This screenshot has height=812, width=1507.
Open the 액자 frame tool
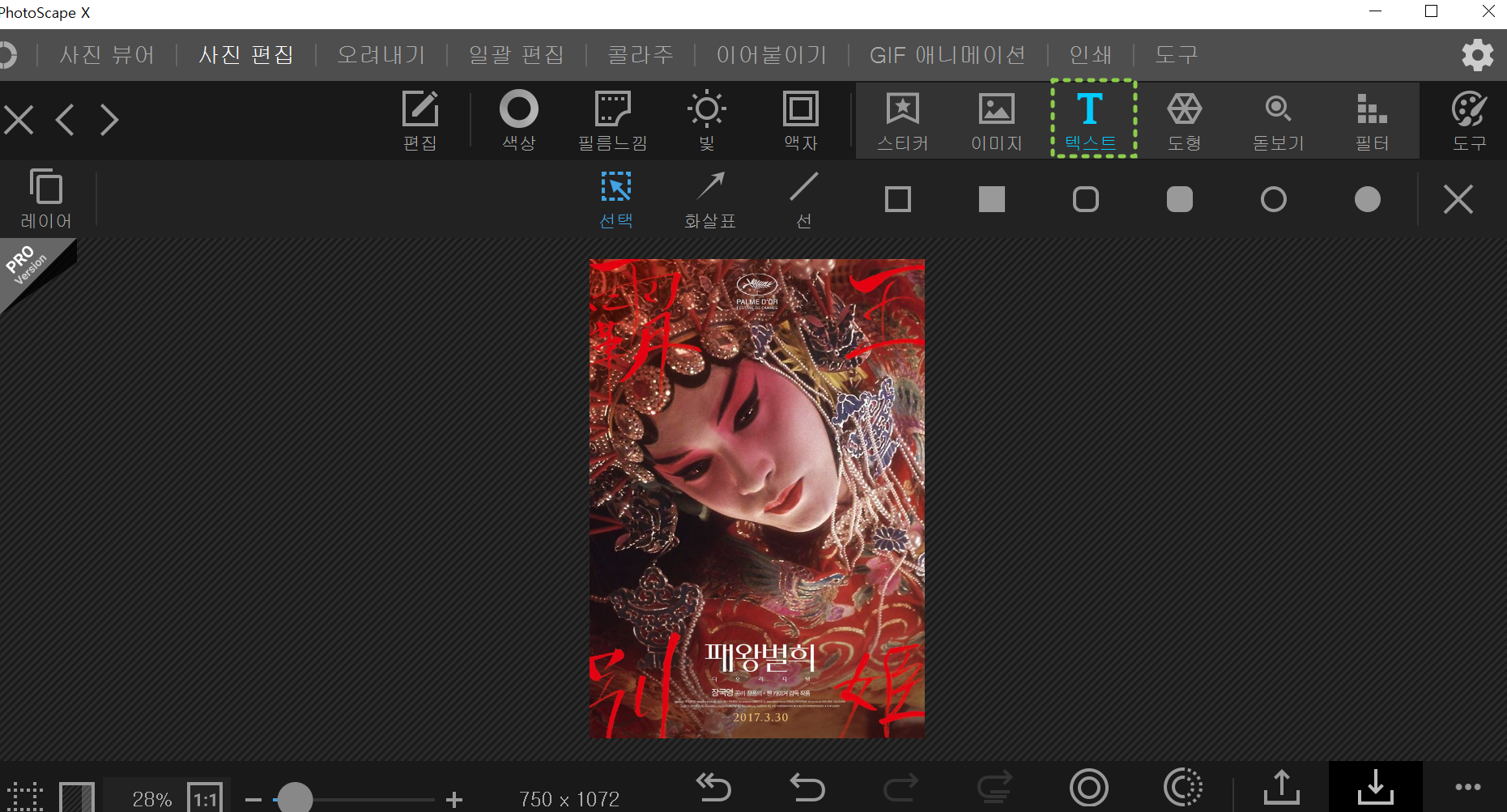[x=801, y=120]
